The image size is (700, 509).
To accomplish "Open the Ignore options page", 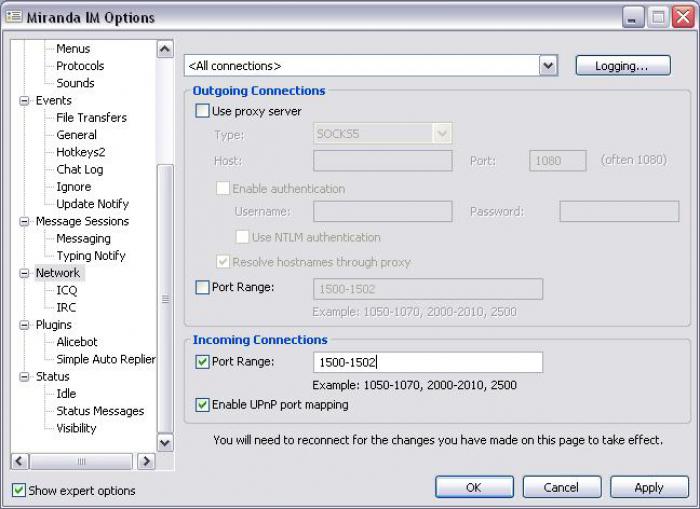I will tap(74, 187).
